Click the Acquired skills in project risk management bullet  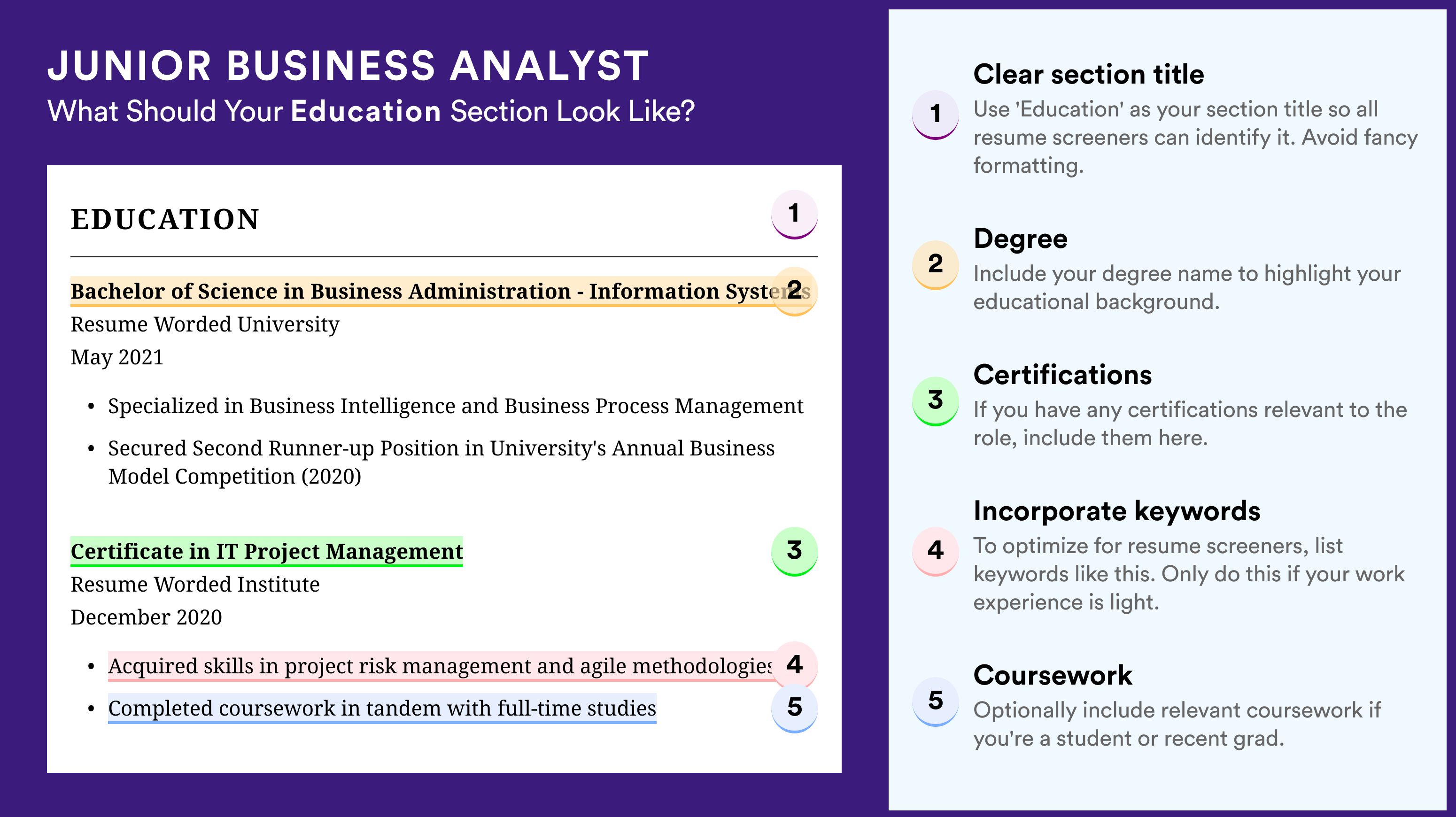(441, 666)
